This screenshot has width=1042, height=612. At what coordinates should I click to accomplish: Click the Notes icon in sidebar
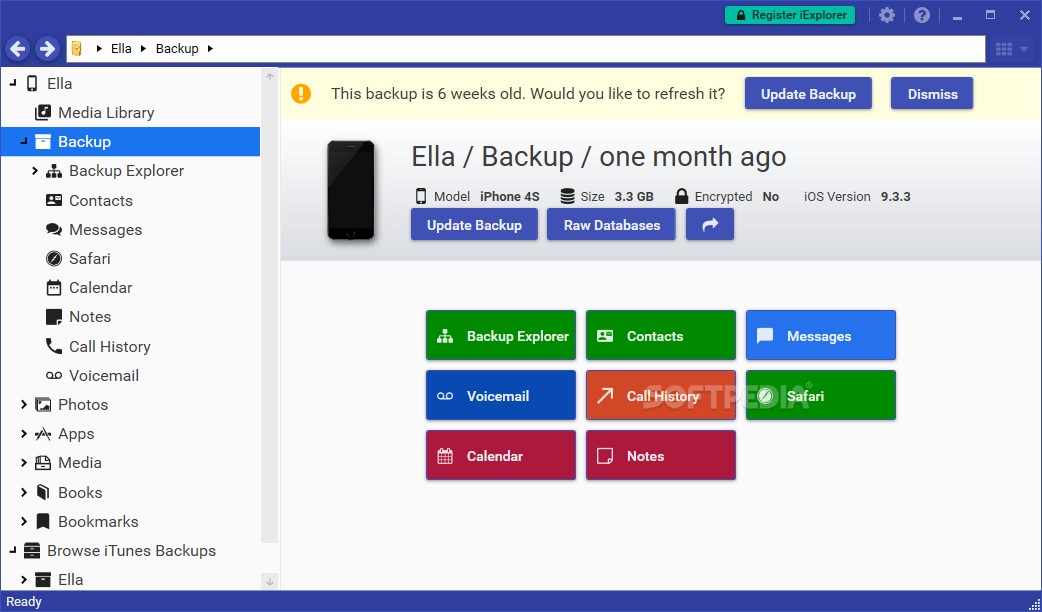point(54,317)
